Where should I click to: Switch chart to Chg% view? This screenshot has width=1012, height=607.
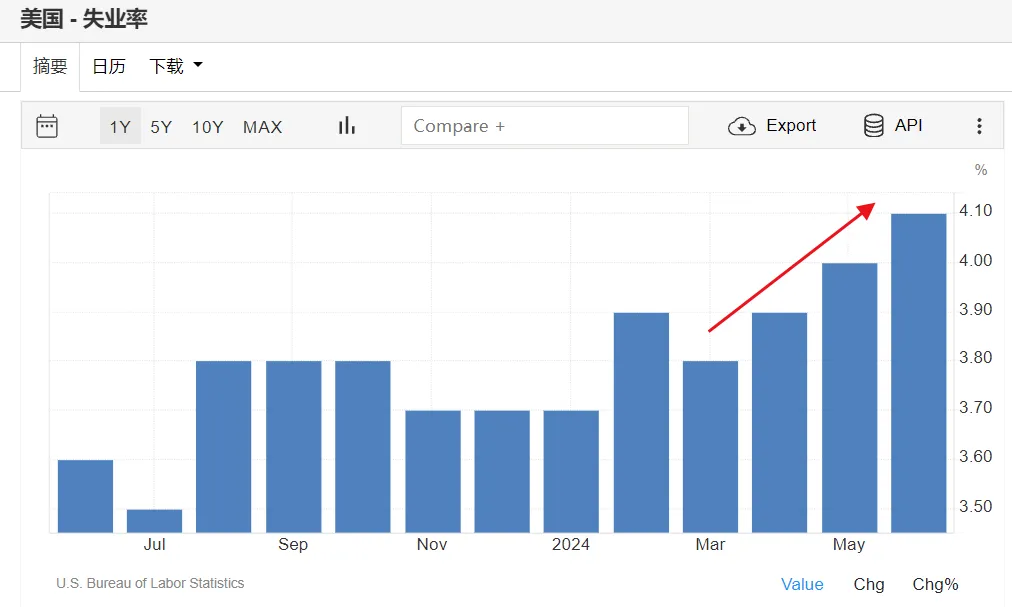coord(935,584)
